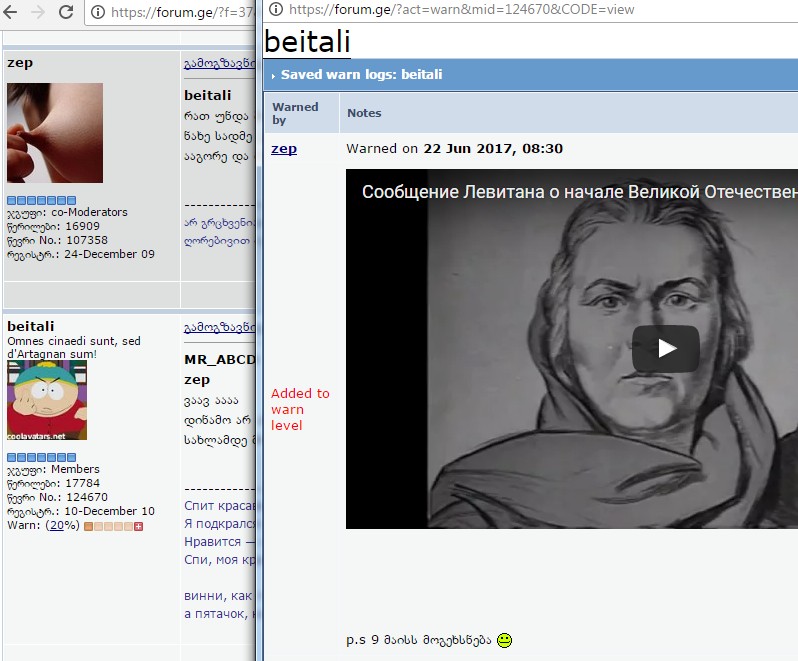Open zep username in left forum post
The width and height of the screenshot is (798, 661).
coord(20,63)
